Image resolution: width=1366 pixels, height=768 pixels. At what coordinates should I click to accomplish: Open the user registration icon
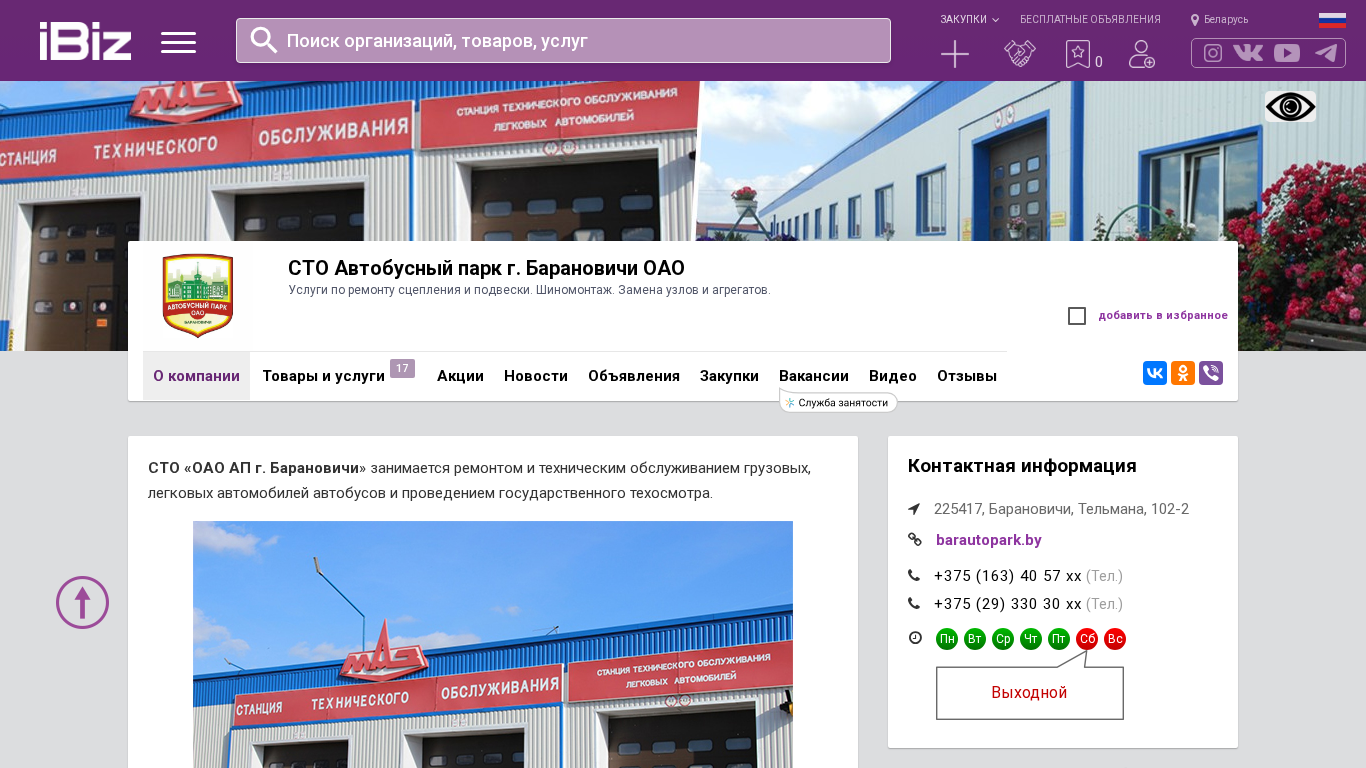click(x=1141, y=54)
